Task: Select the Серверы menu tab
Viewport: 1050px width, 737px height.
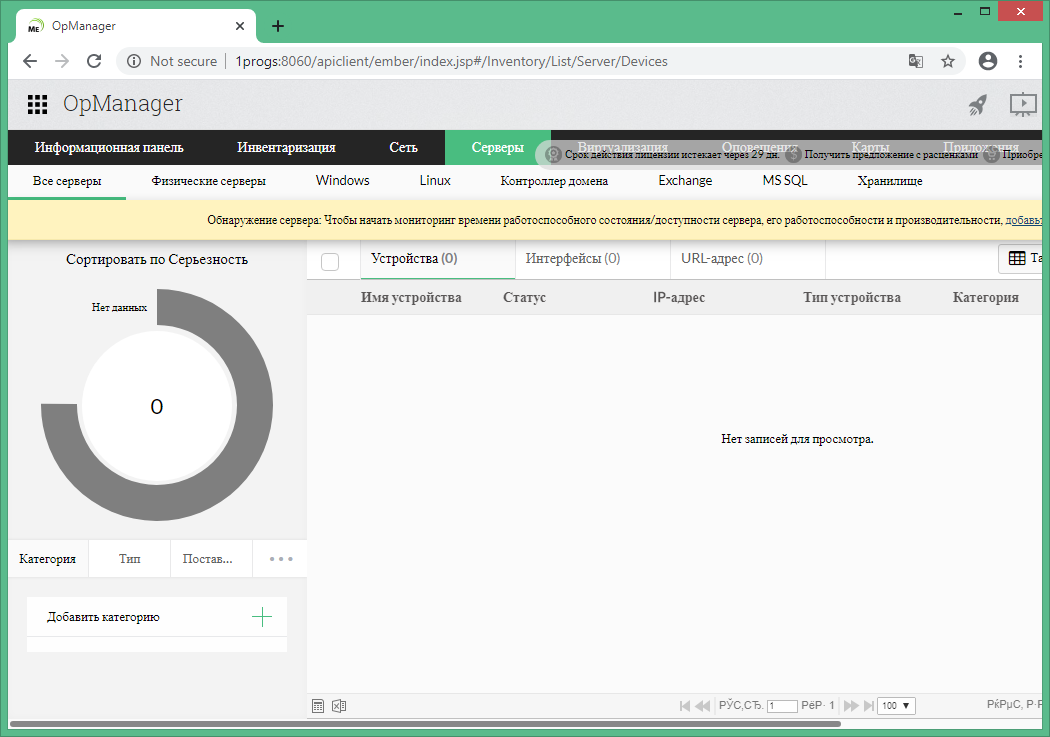Action: [x=498, y=147]
